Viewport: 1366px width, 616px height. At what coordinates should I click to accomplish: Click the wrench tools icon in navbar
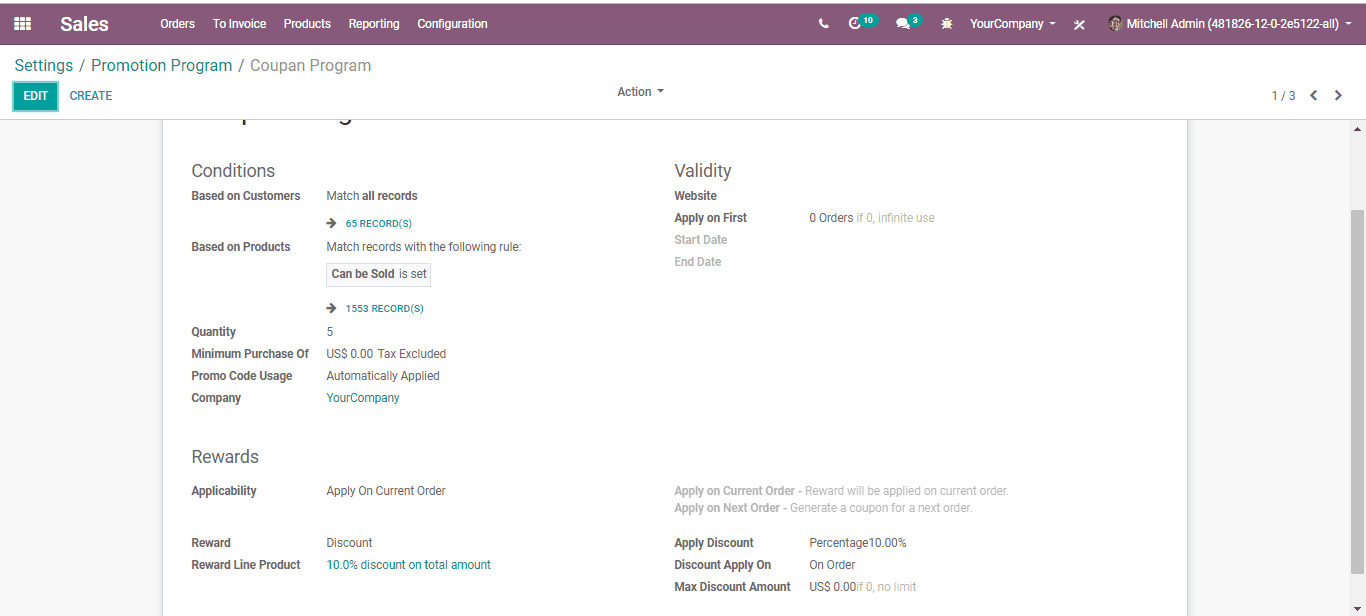(1079, 24)
